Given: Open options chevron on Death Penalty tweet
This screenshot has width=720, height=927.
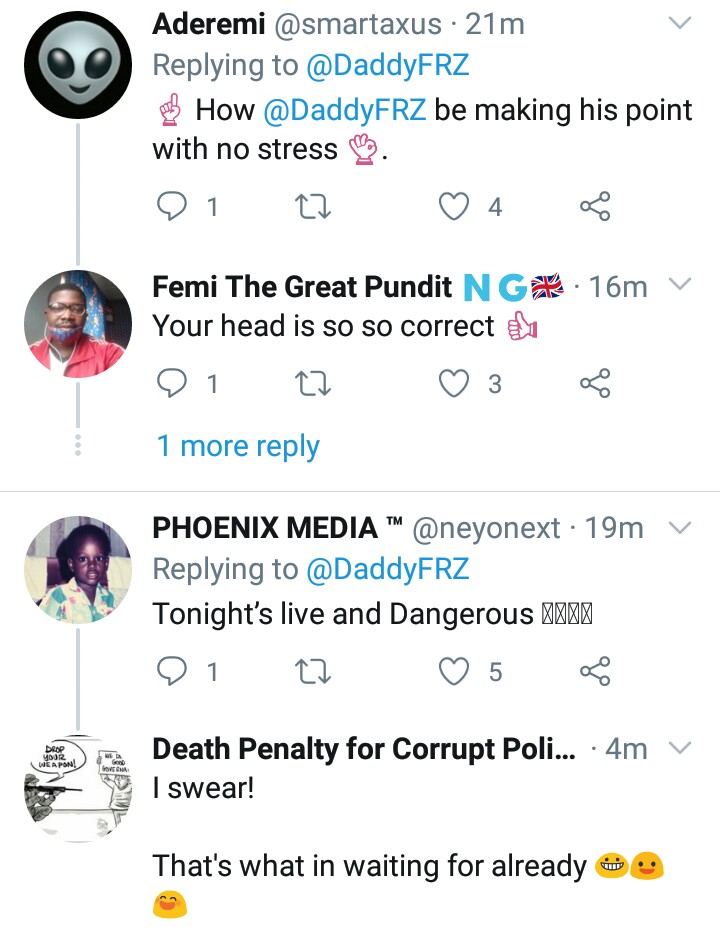Looking at the screenshot, I should (x=680, y=748).
